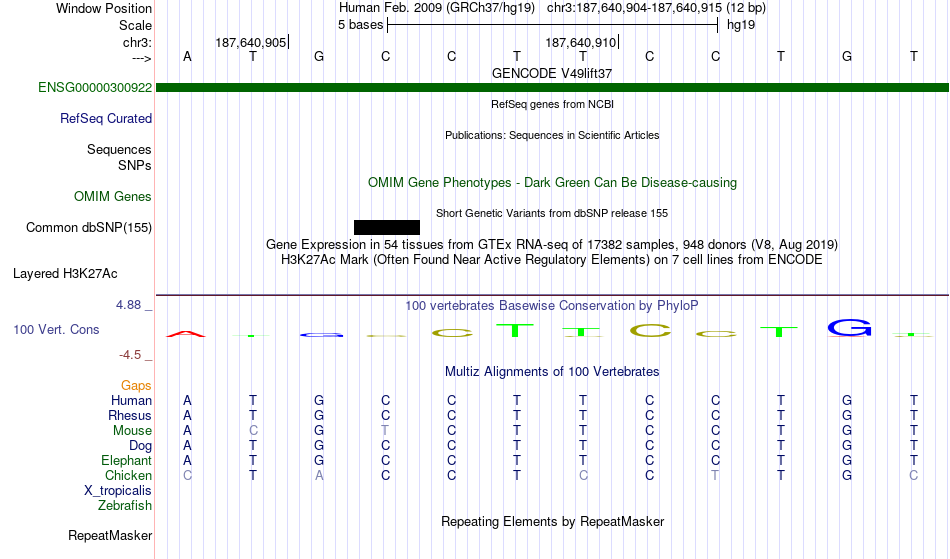
Task: Click the Window Position label
Action: tap(104, 8)
